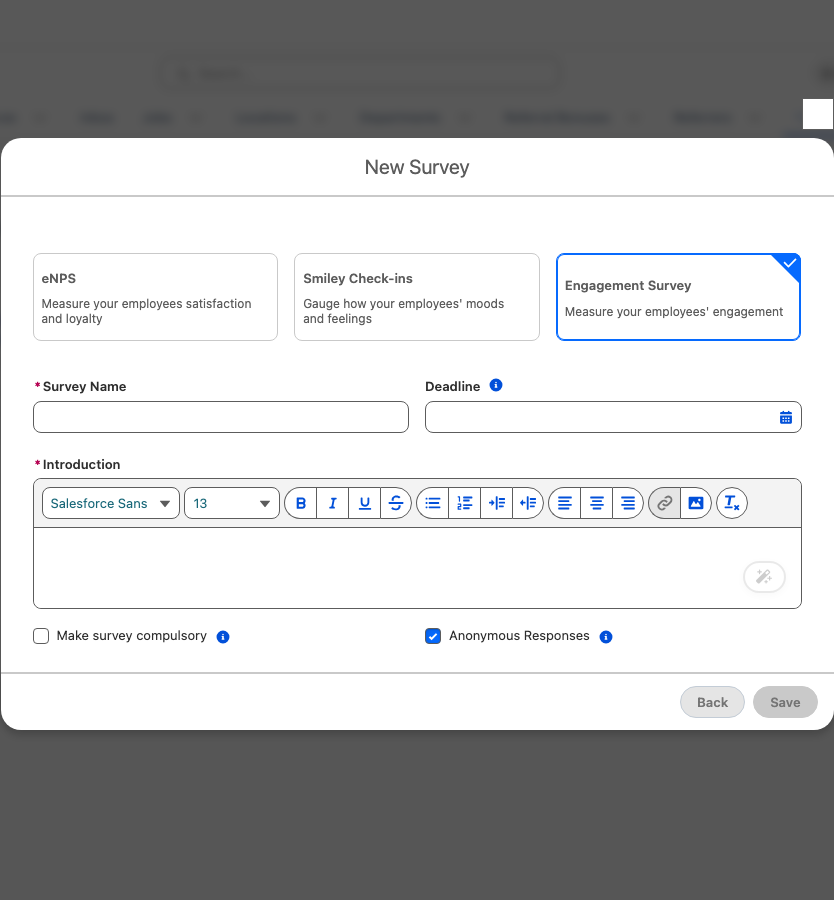
Task: Select the eNPS survey type card
Action: 156,297
